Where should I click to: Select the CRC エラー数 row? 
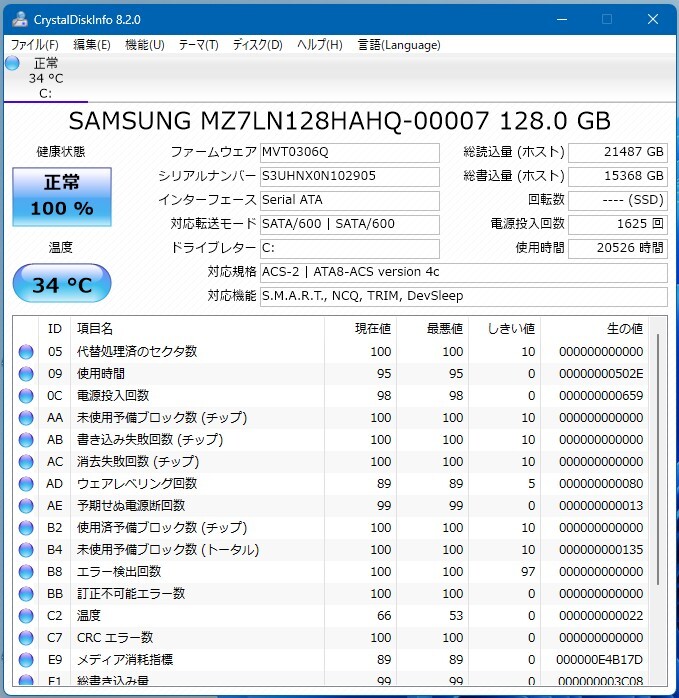(331, 638)
